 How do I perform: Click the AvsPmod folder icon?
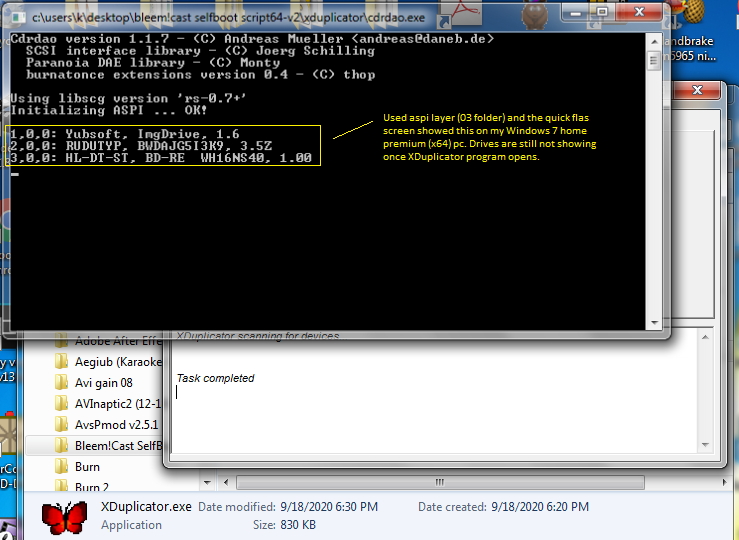tap(61, 425)
